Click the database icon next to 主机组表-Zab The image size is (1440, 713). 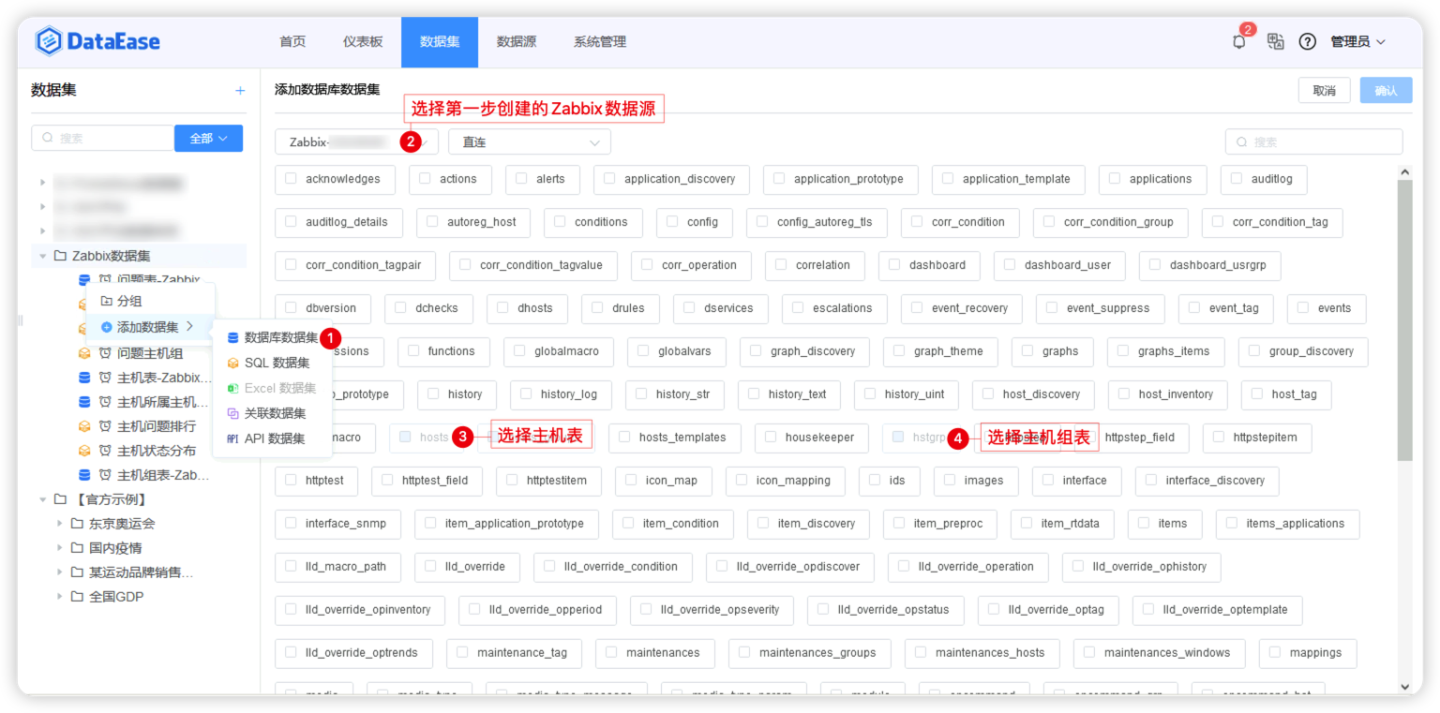pos(85,475)
